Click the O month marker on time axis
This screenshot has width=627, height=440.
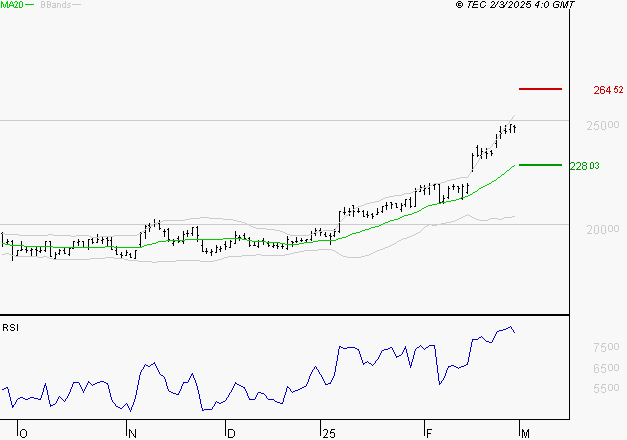(x=23, y=434)
